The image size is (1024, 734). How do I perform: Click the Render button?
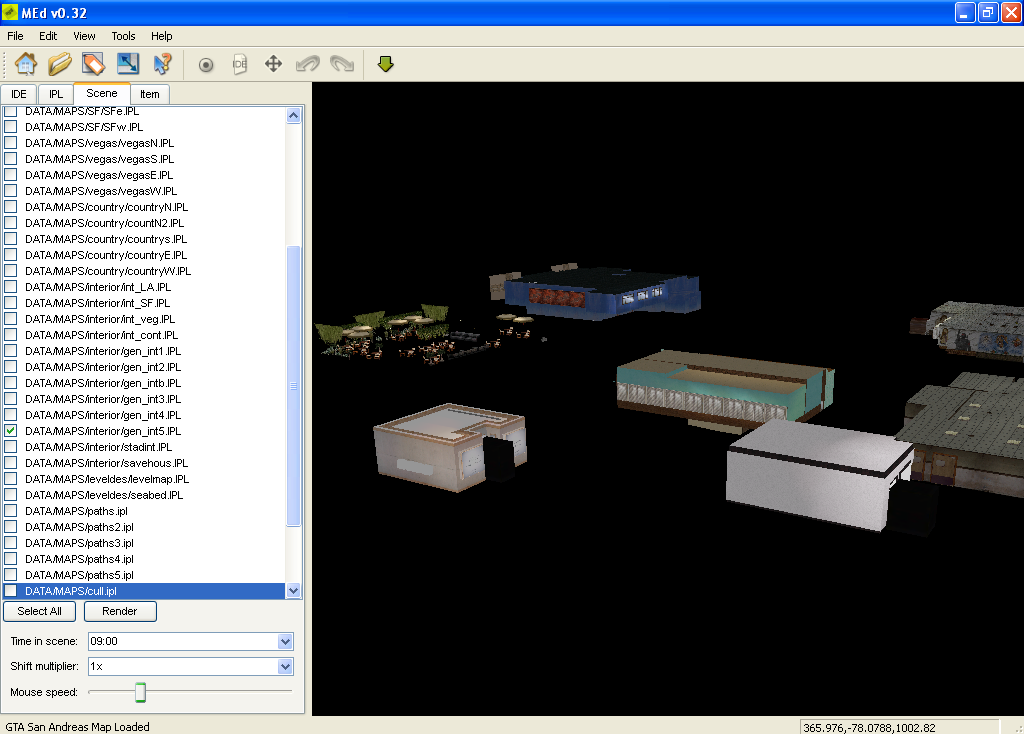click(x=120, y=611)
